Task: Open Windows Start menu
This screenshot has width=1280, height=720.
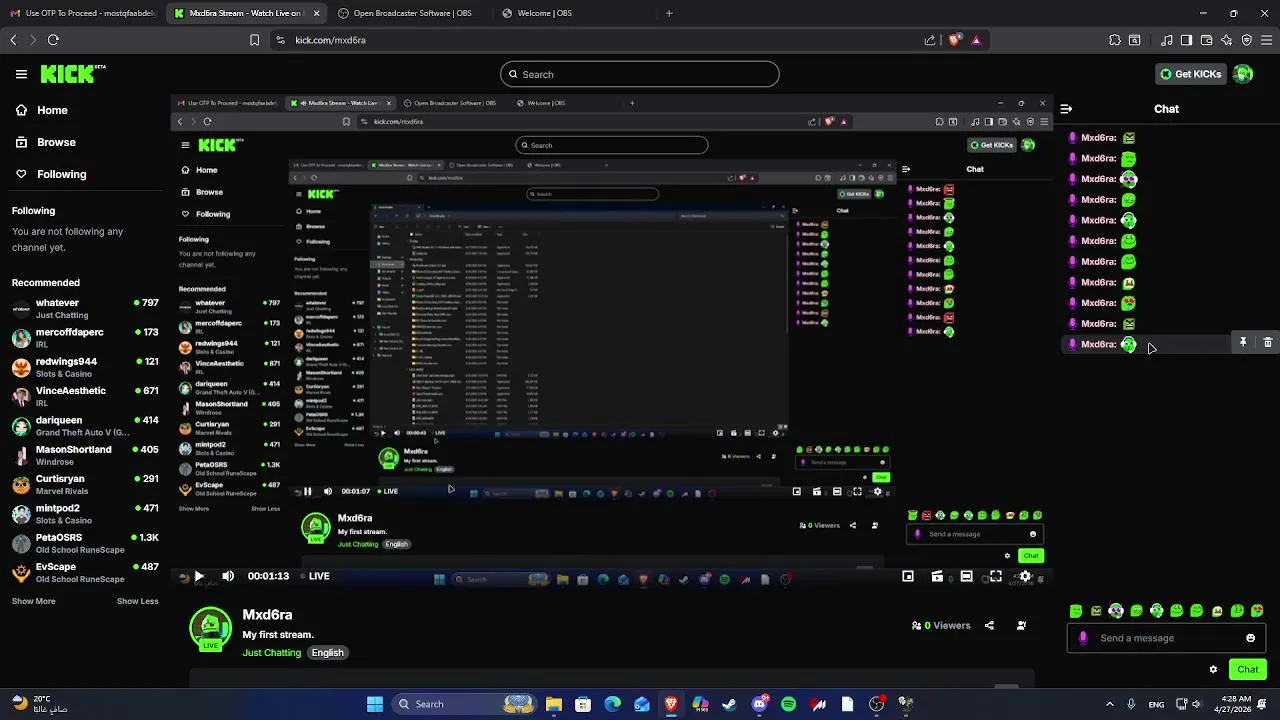Action: click(375, 704)
